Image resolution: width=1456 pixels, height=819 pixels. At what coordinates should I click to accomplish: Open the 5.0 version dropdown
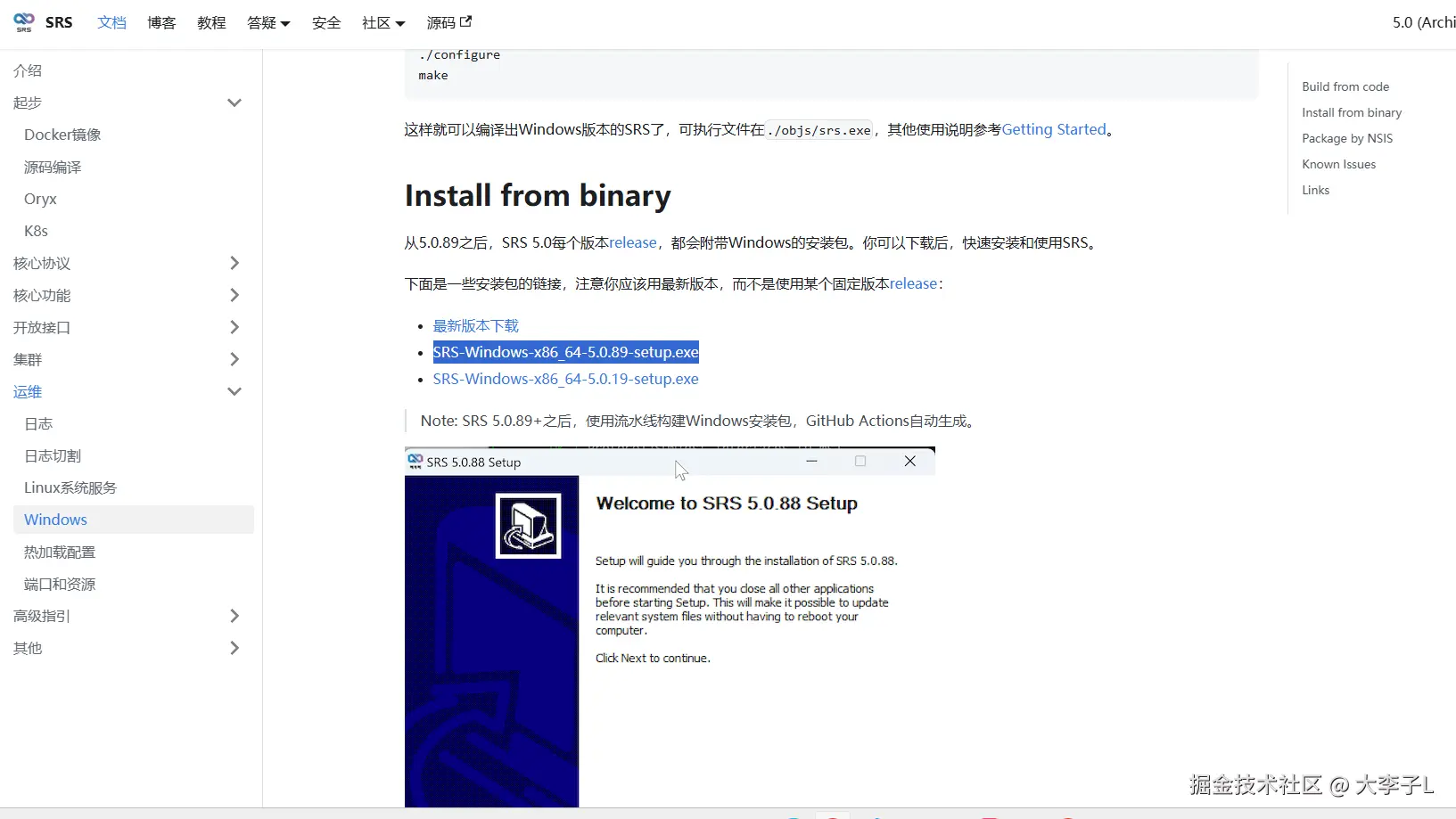pyautogui.click(x=1424, y=22)
